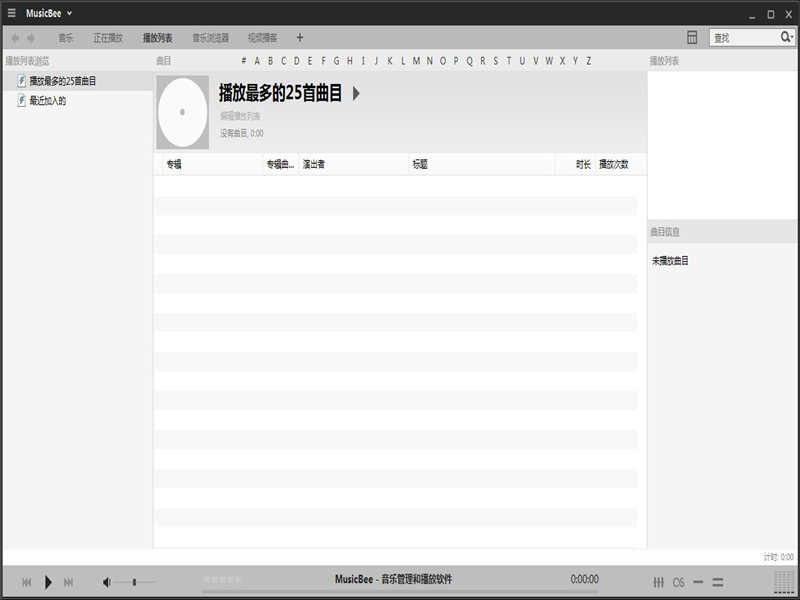
Task: Click the auto-playlist icon beside 播放最多的25首曲目
Action: 21,81
